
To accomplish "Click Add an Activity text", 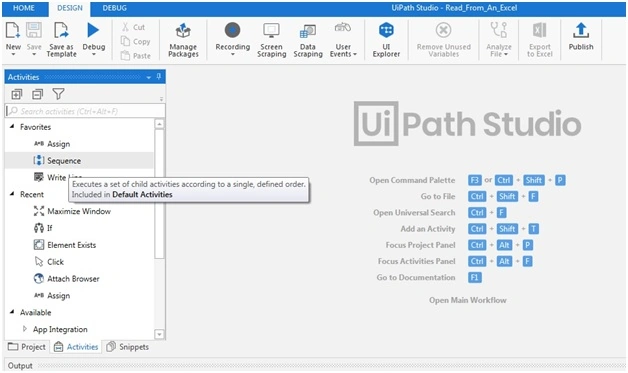I will point(428,229).
